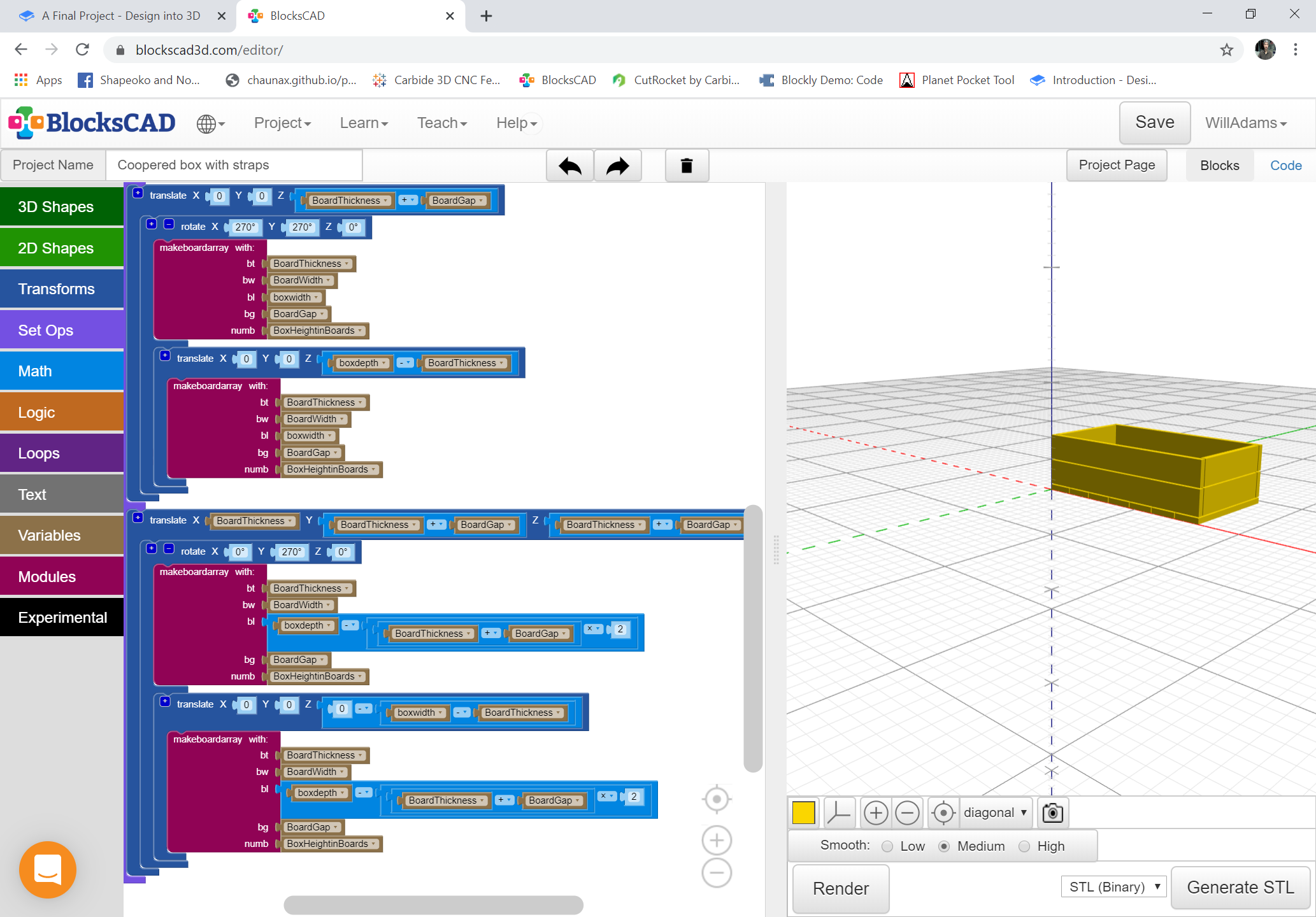Zoom out the 3D render view

tap(907, 813)
